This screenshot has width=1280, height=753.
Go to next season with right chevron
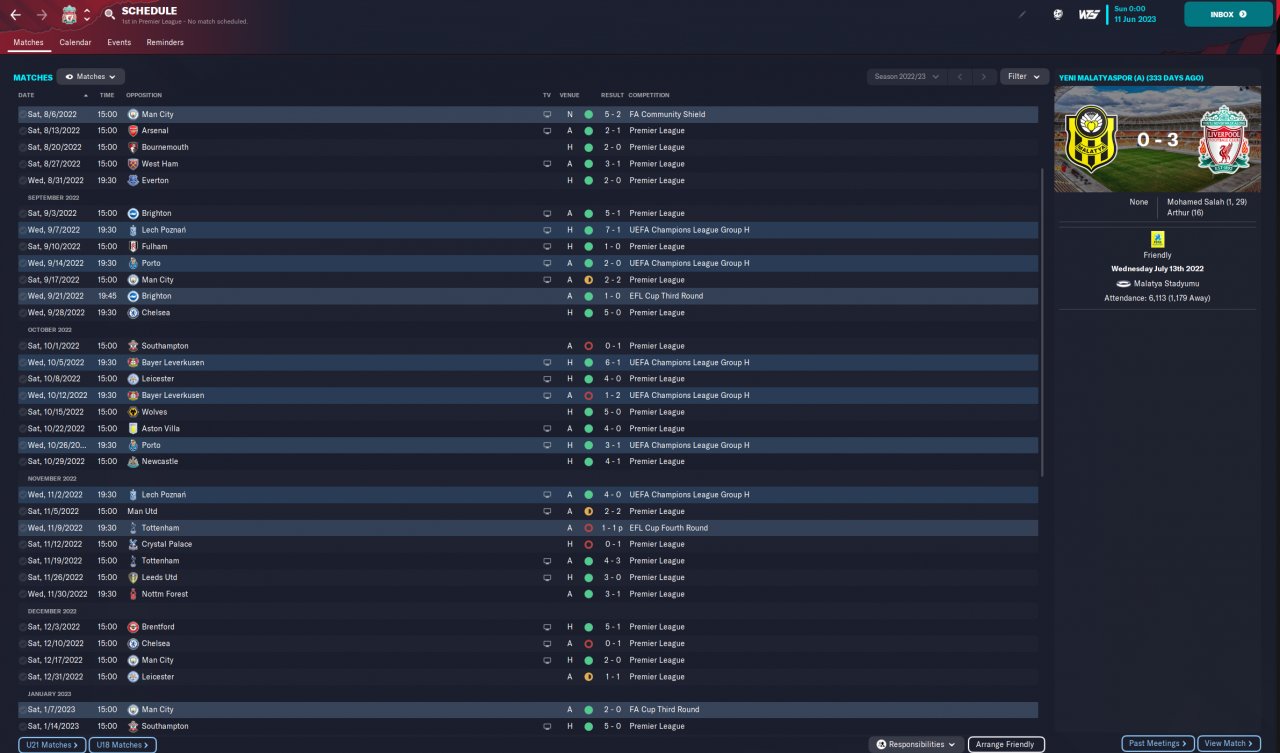point(985,77)
